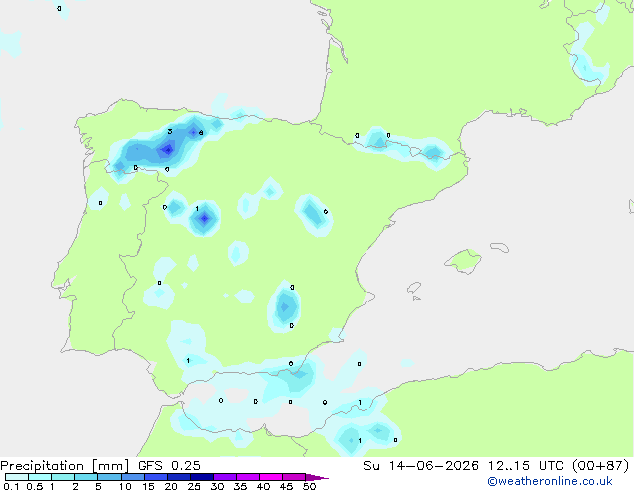Image resolution: width=634 pixels, height=490 pixels.
Task: Click the 15–20 mm legend swatch
Action: pos(155,477)
